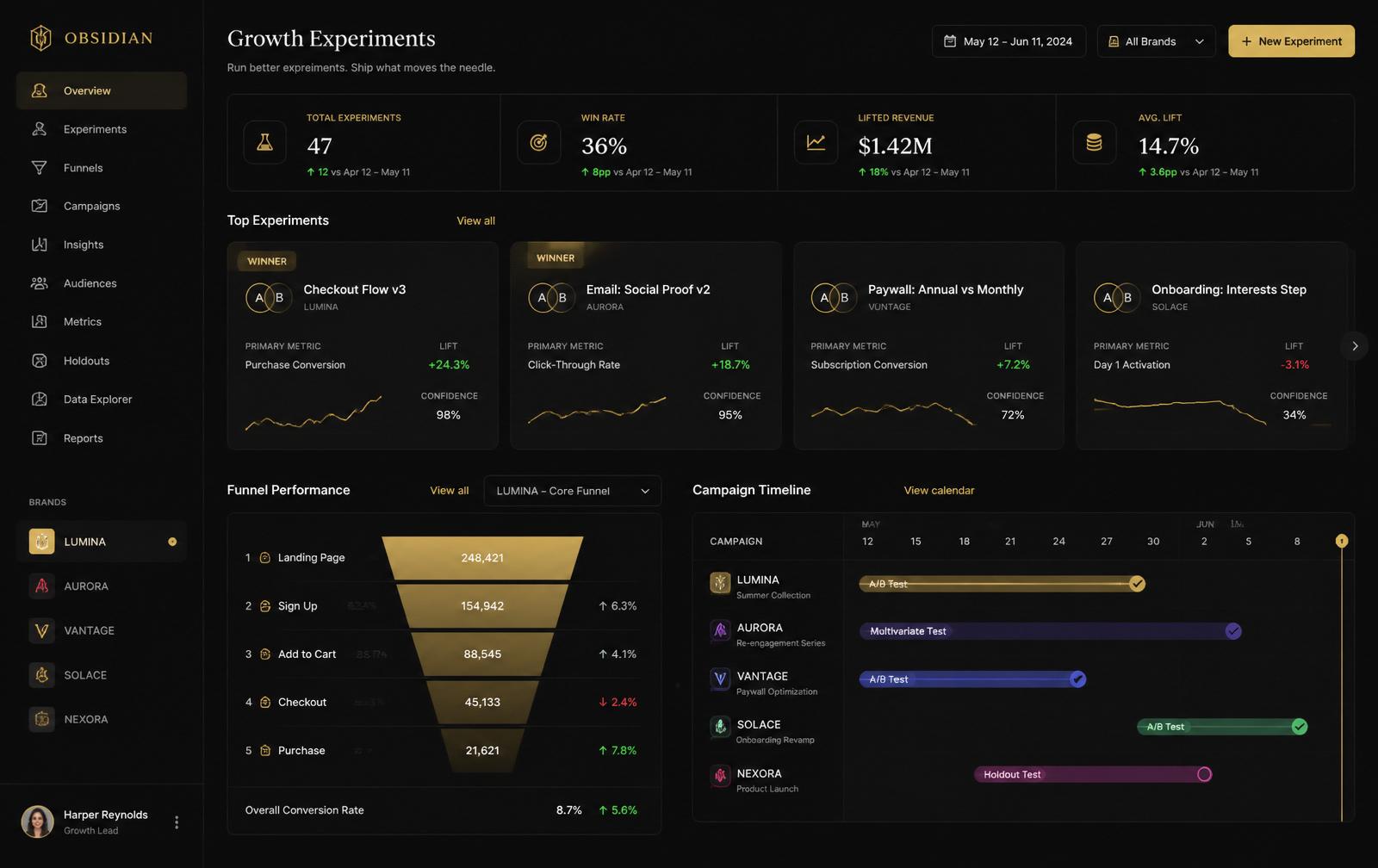Click the Avg. Lift coins icon
Image resolution: width=1378 pixels, height=868 pixels.
[x=1095, y=142]
